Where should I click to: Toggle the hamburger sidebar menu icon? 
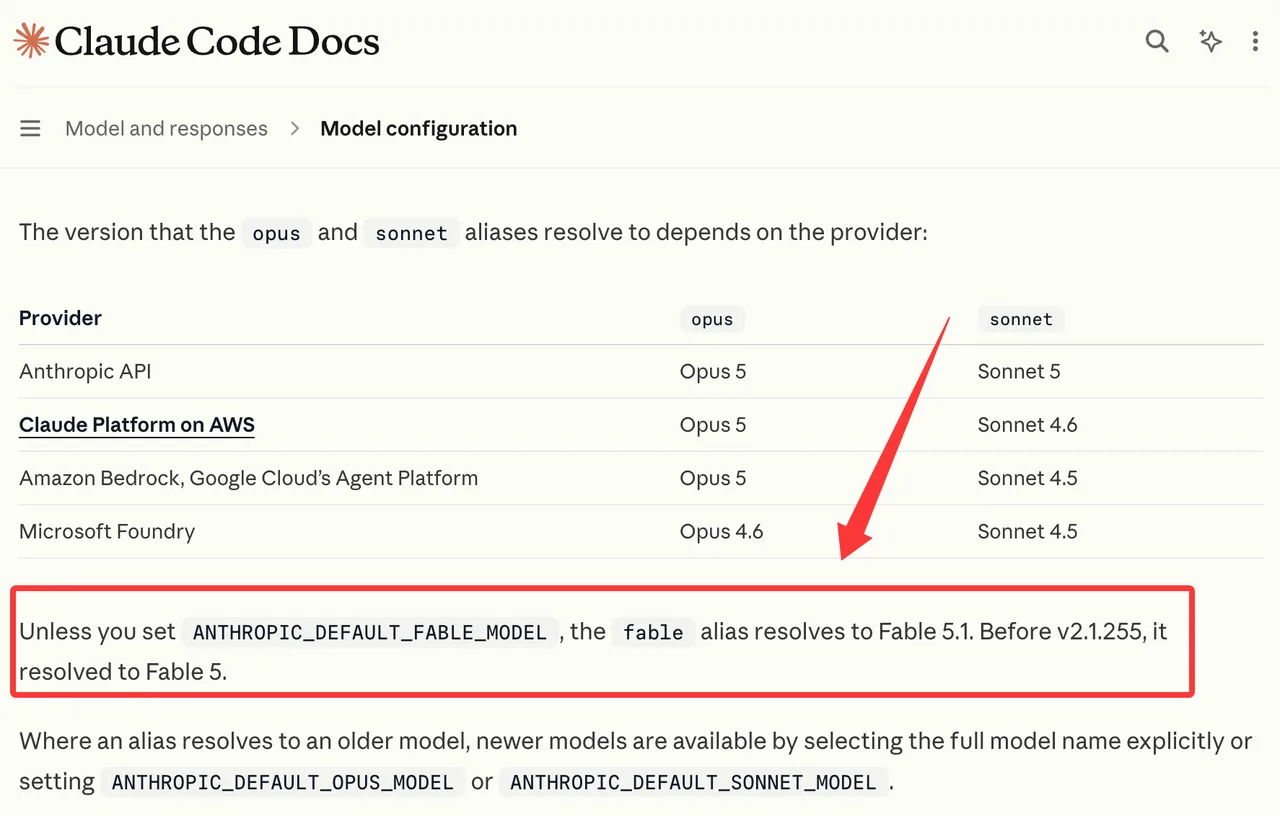pos(31,129)
